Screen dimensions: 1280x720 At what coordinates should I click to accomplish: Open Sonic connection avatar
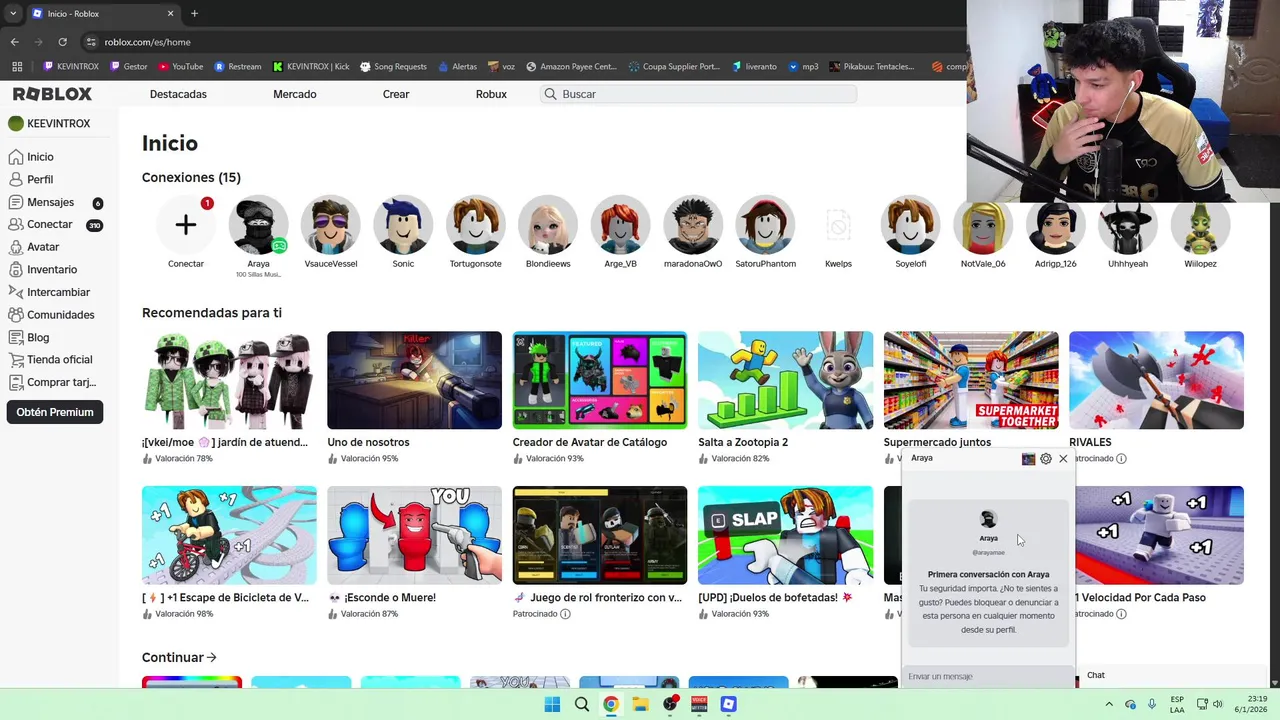tap(403, 225)
